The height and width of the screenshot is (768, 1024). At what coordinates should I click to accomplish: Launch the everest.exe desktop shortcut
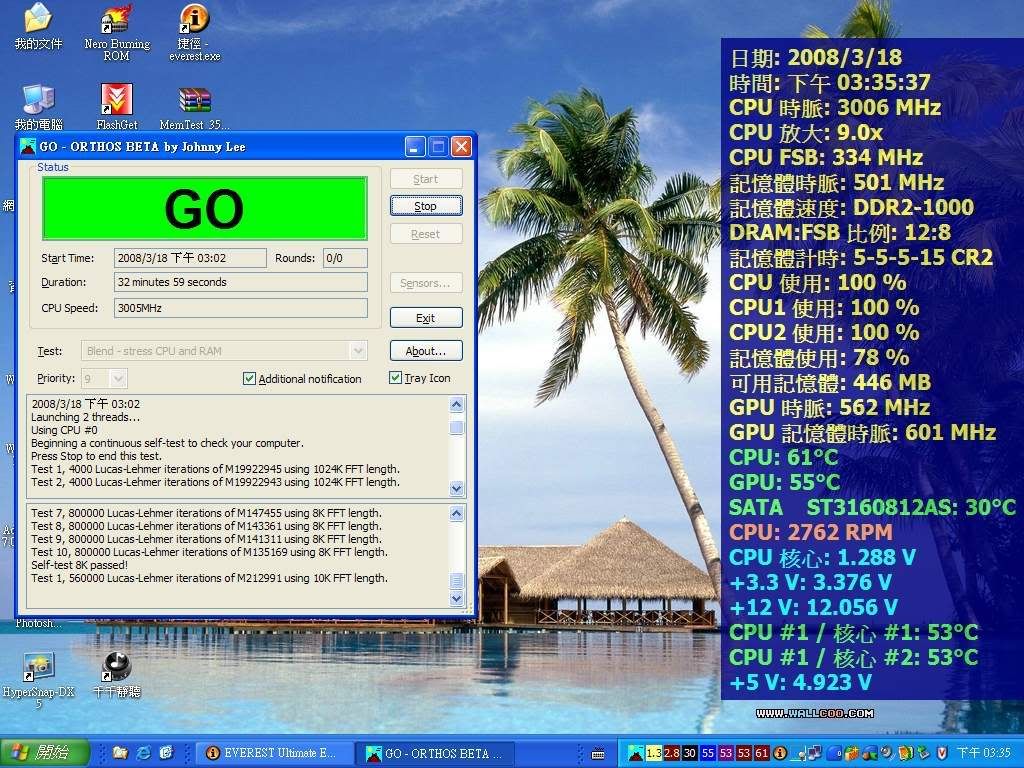click(194, 20)
